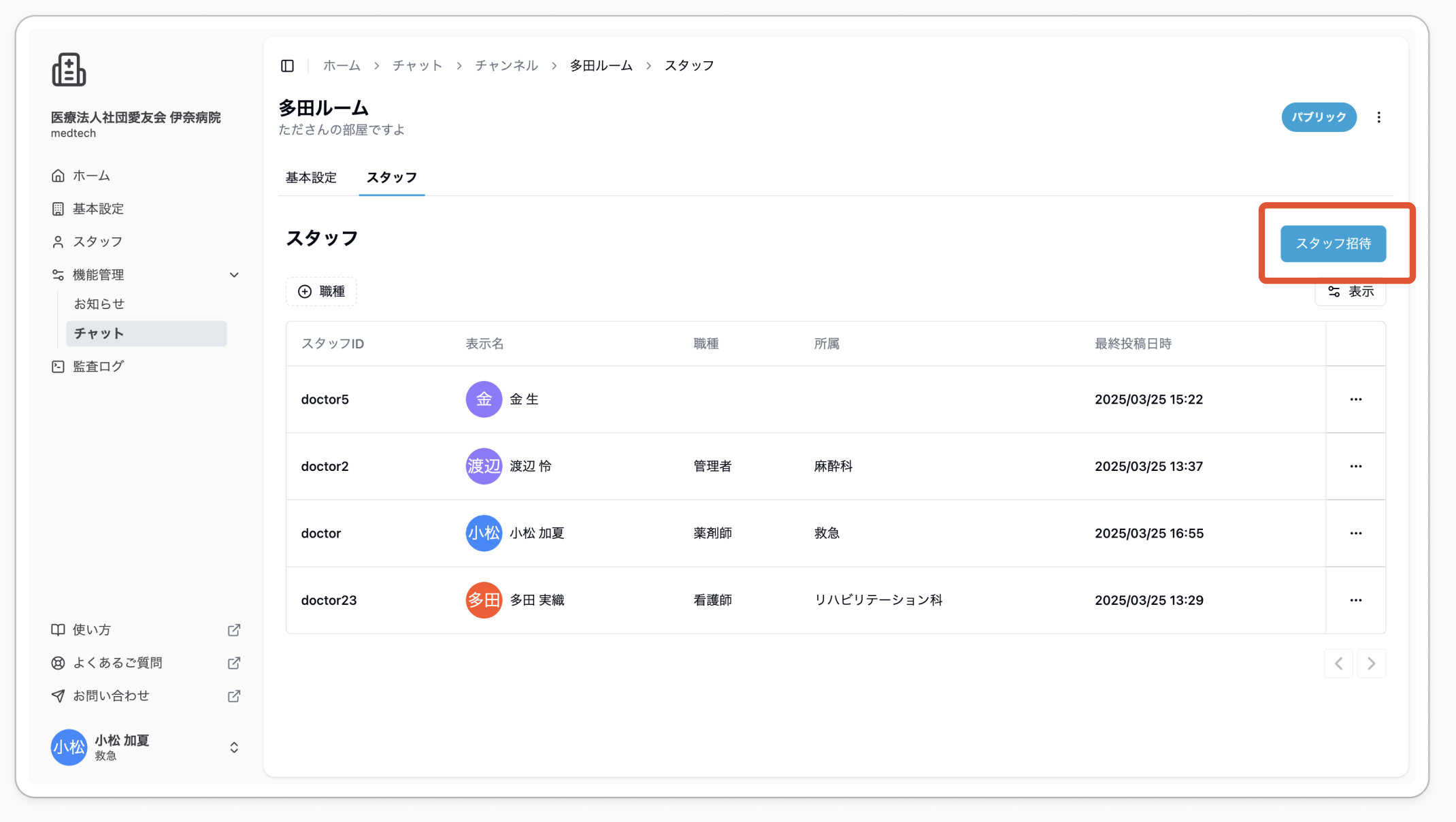Add the 職種 filter

click(321, 291)
